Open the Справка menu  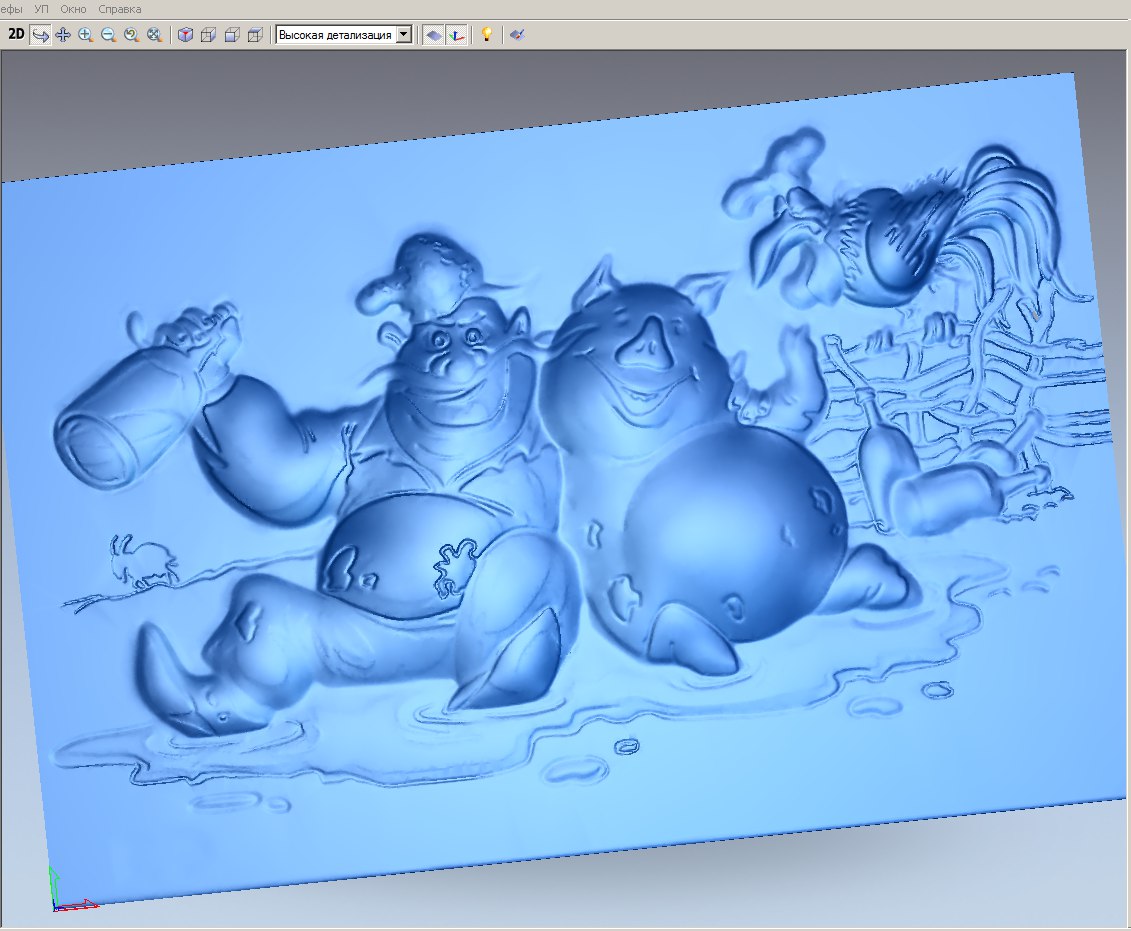tap(120, 9)
